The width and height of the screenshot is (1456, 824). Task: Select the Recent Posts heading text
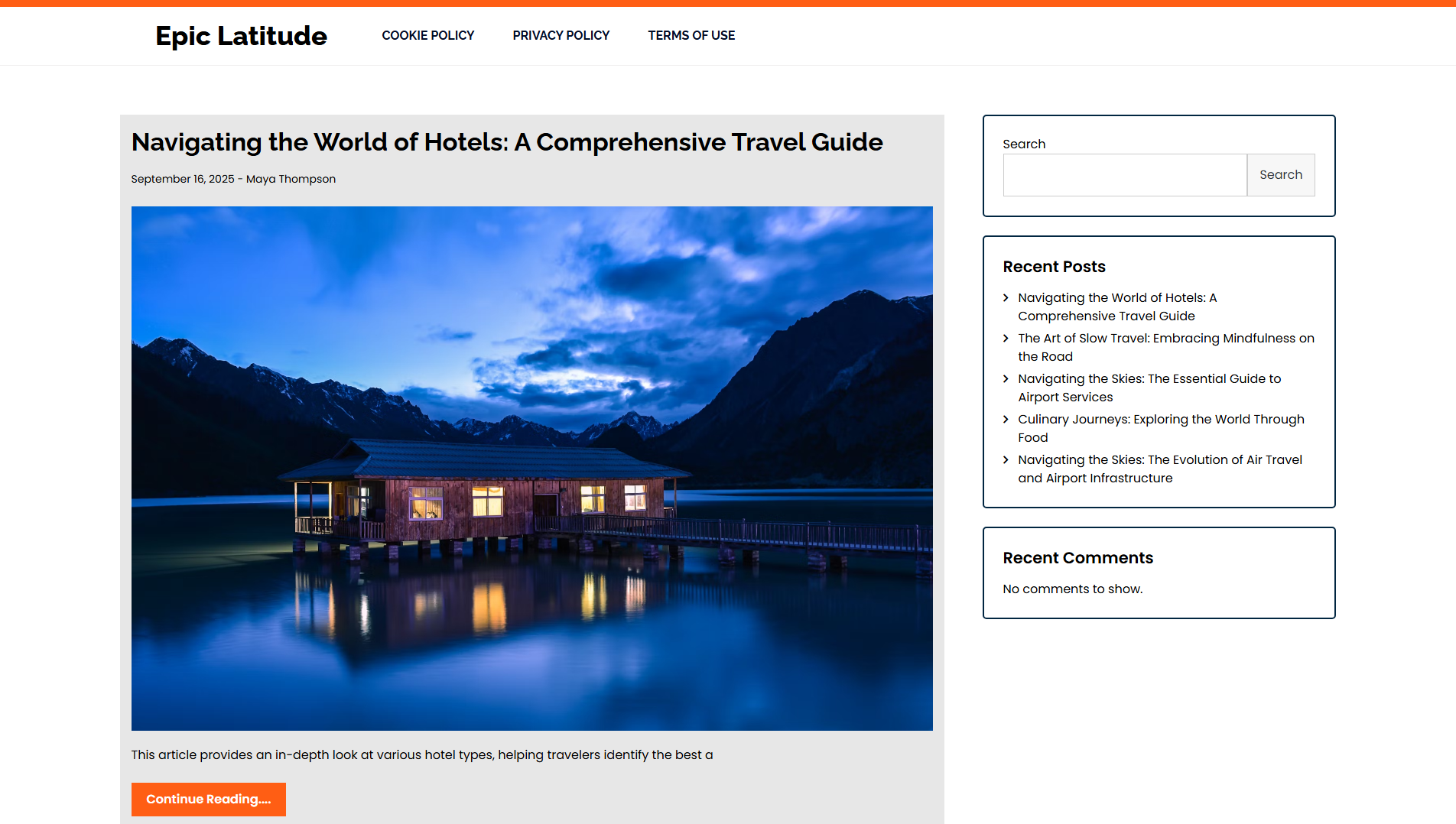(1054, 267)
